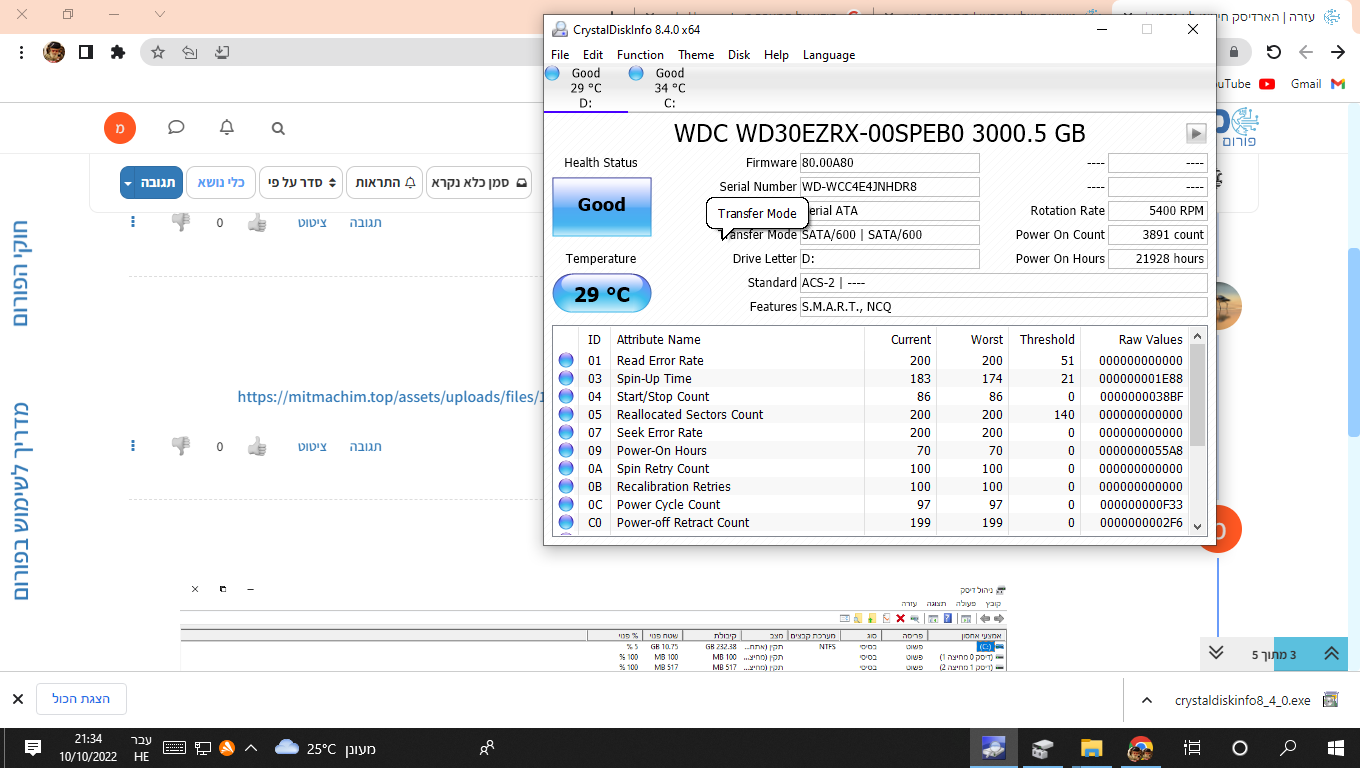Downvote the first post with thumbs down
Screen dimensions: 1360x768
click(x=181, y=222)
